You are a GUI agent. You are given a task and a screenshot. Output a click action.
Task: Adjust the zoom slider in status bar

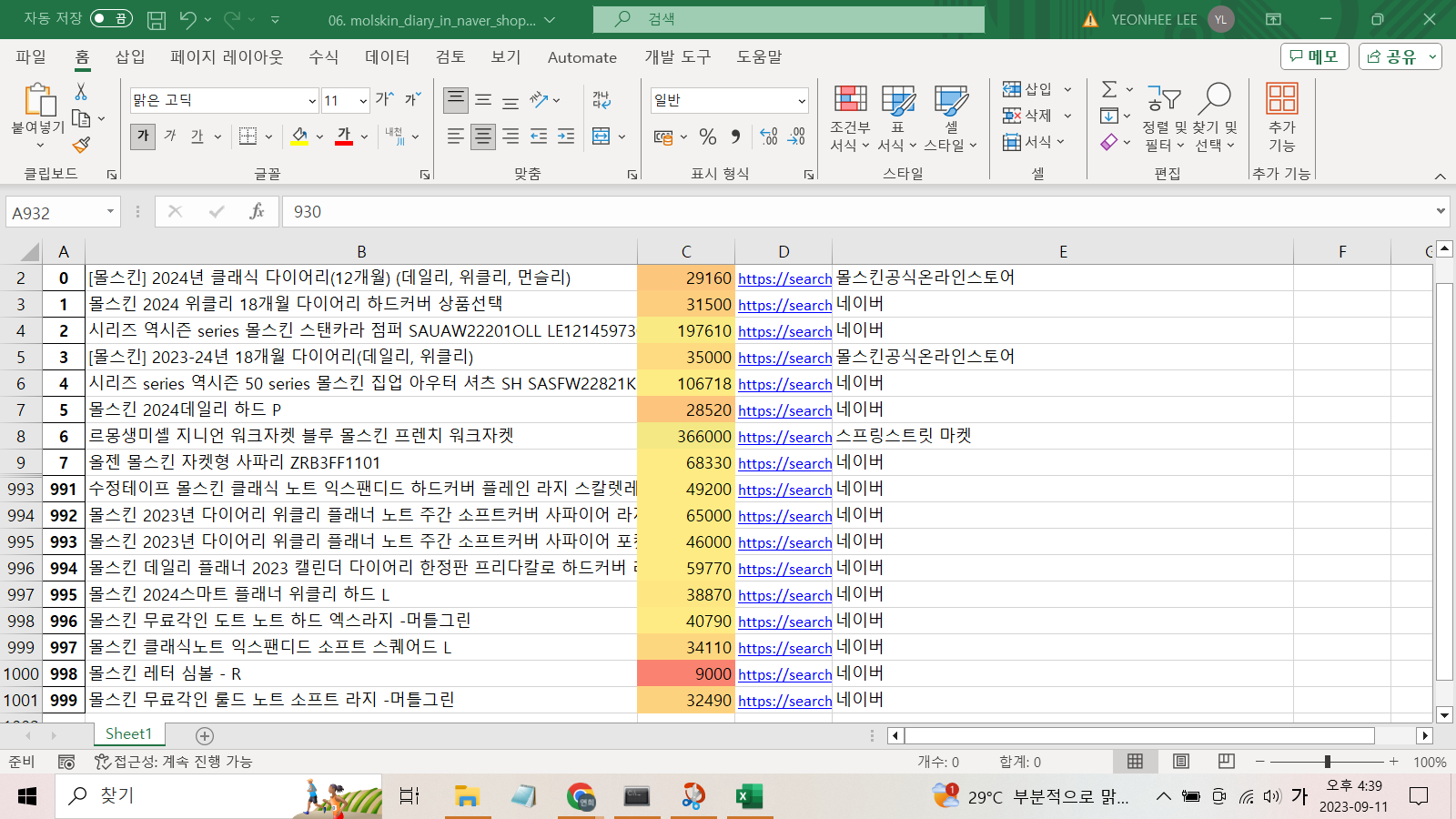[1328, 762]
